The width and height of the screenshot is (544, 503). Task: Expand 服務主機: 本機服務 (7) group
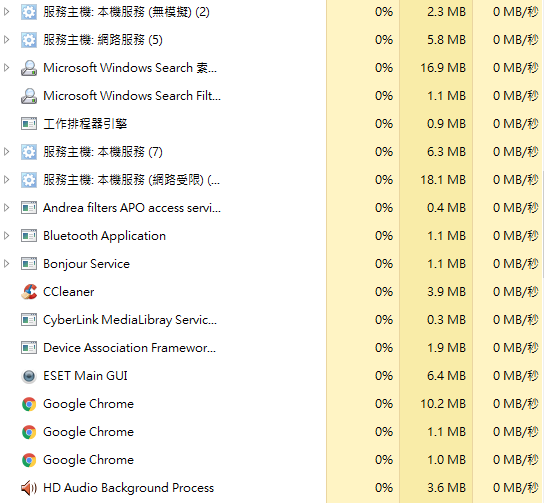6,152
